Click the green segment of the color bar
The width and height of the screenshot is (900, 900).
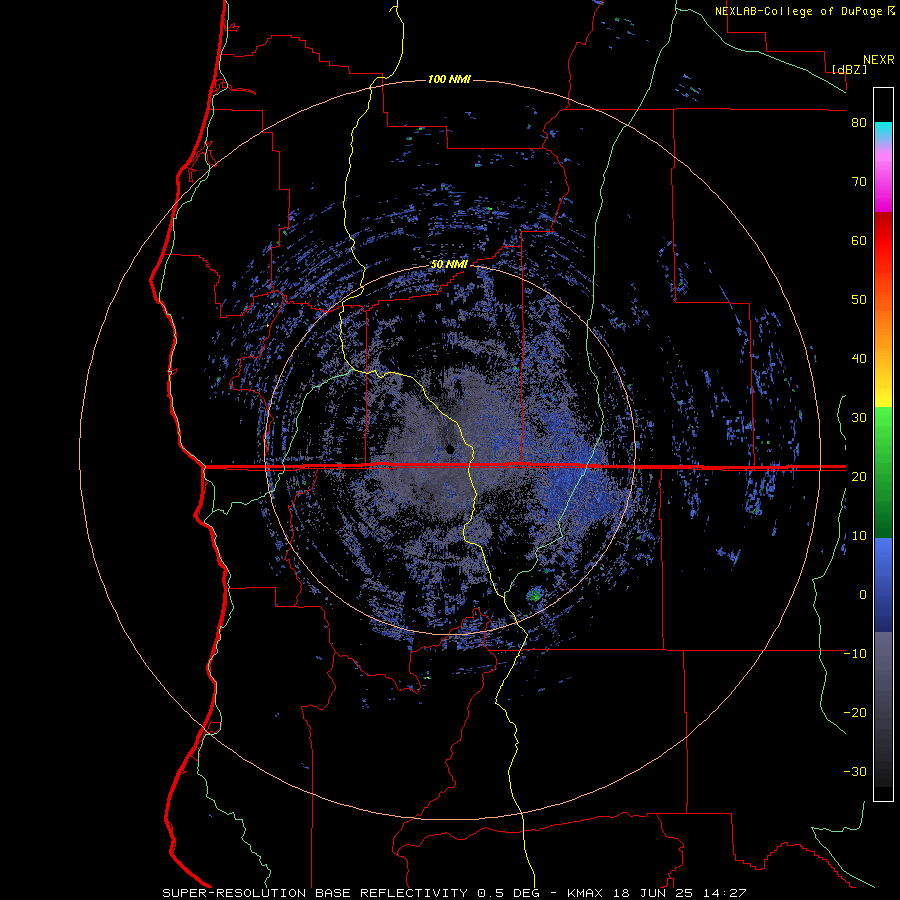click(883, 472)
